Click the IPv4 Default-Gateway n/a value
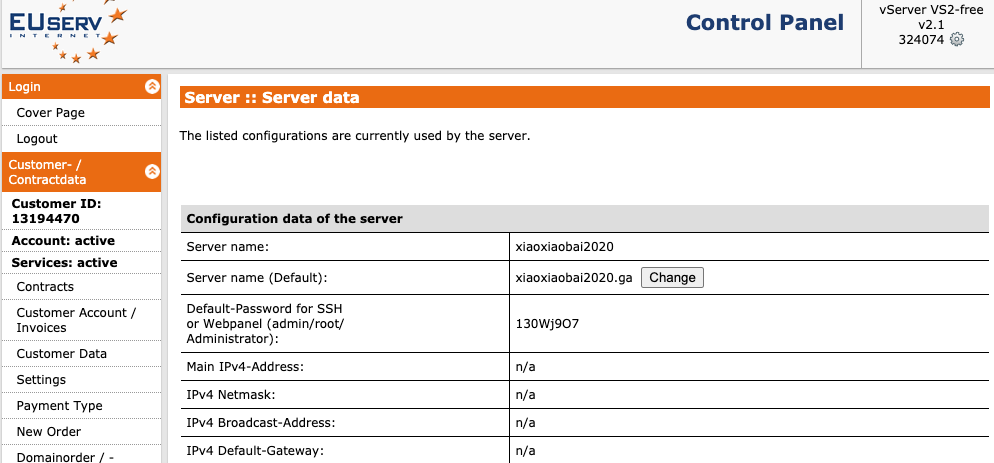994x463 pixels. 526,450
